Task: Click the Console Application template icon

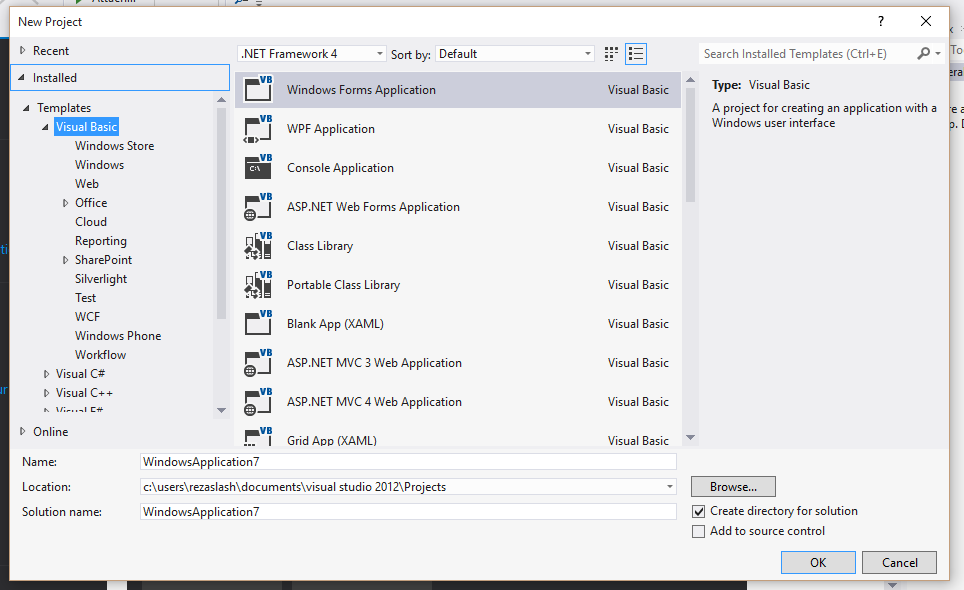Action: point(258,167)
